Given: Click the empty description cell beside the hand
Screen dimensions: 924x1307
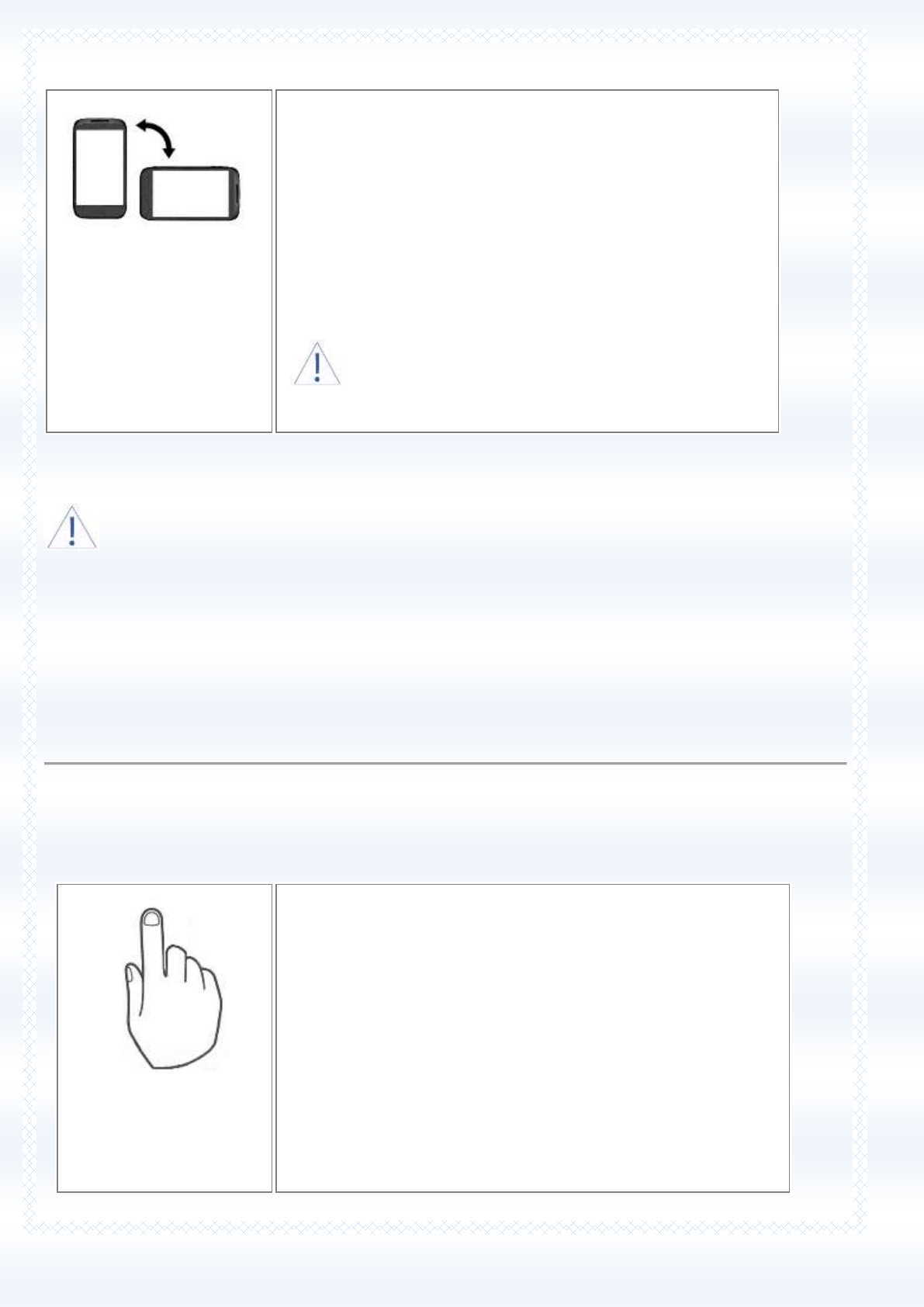Looking at the screenshot, I should (x=533, y=1038).
